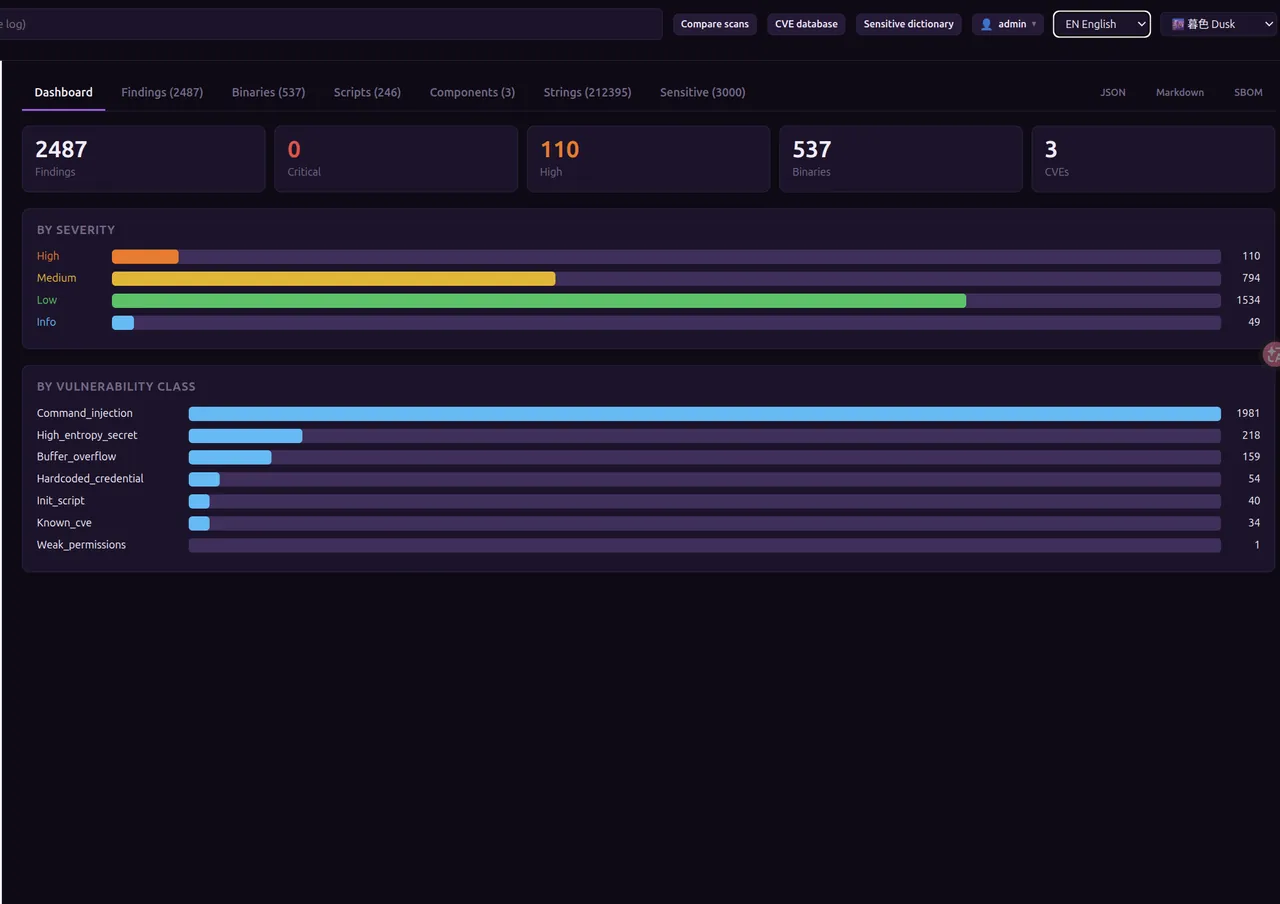Viewport: 1280px width, 904px height.
Task: Click the High_entropy_secret class label
Action: (87, 435)
